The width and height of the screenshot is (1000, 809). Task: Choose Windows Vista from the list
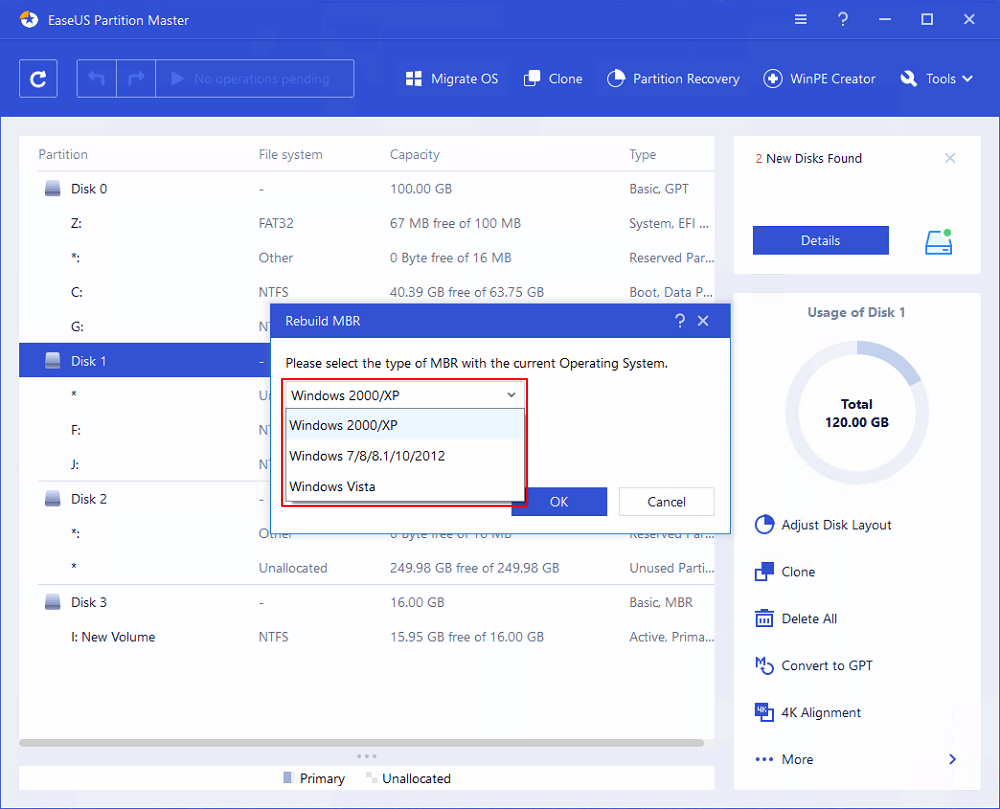[405, 486]
